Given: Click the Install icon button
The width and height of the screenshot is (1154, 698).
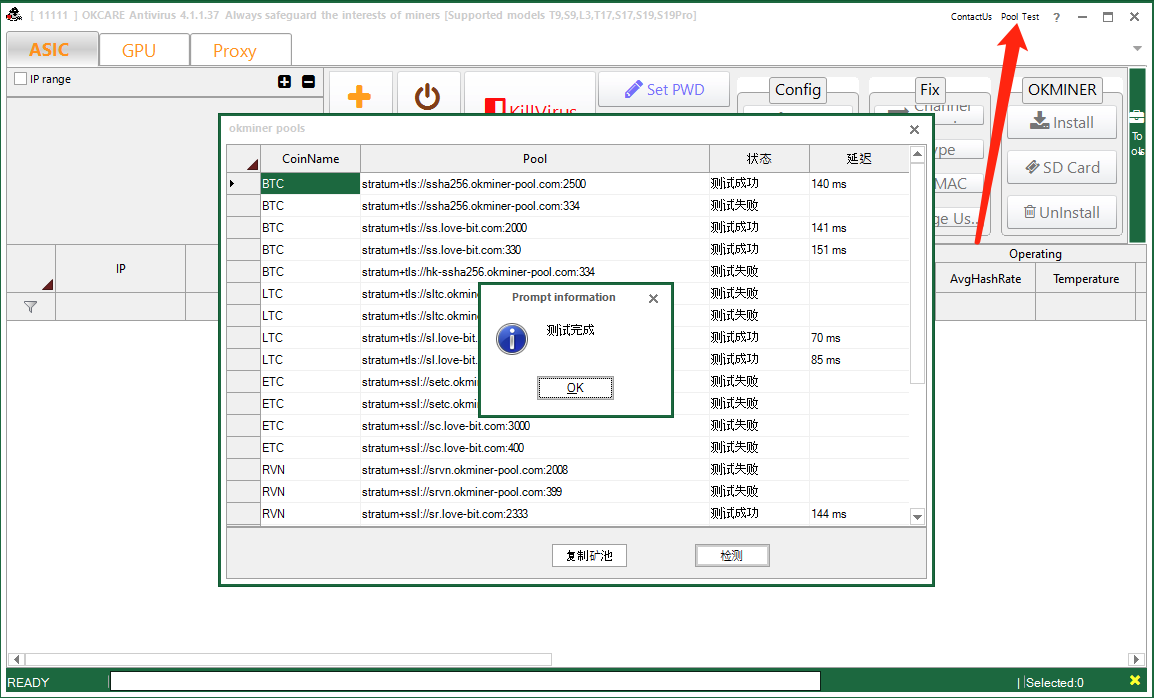Looking at the screenshot, I should tap(1061, 122).
